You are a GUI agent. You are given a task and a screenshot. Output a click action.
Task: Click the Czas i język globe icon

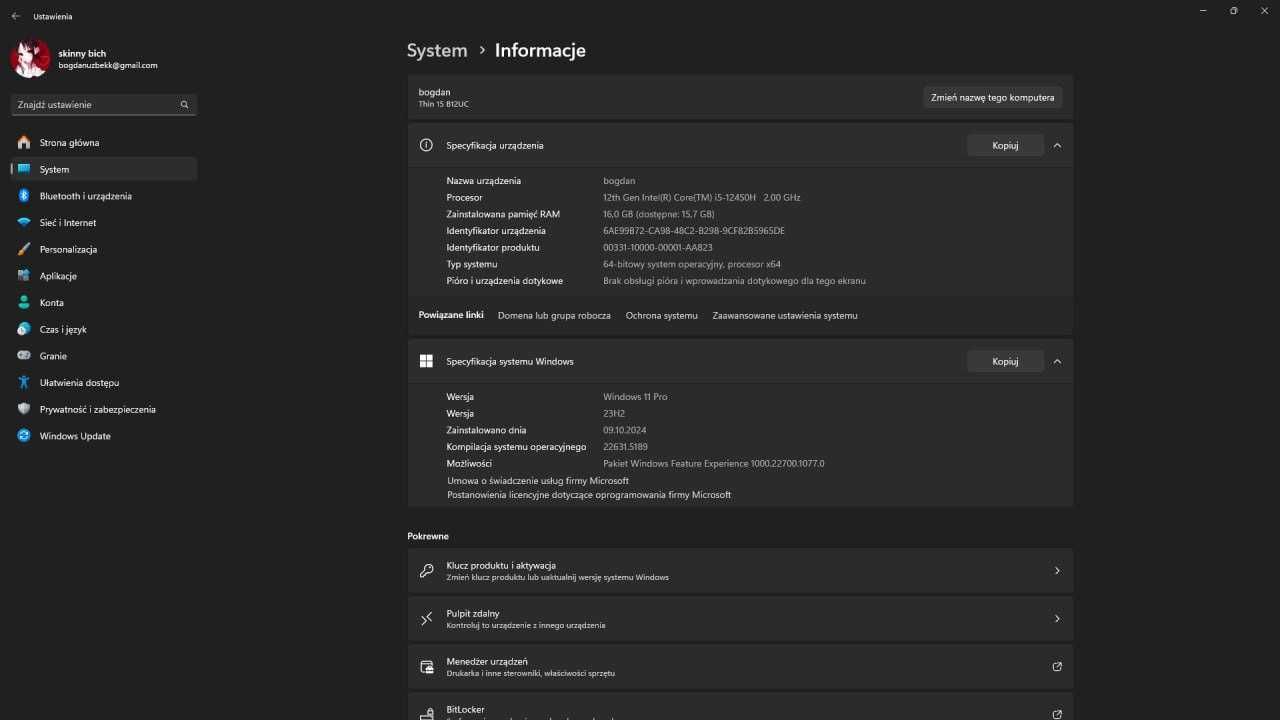point(24,329)
